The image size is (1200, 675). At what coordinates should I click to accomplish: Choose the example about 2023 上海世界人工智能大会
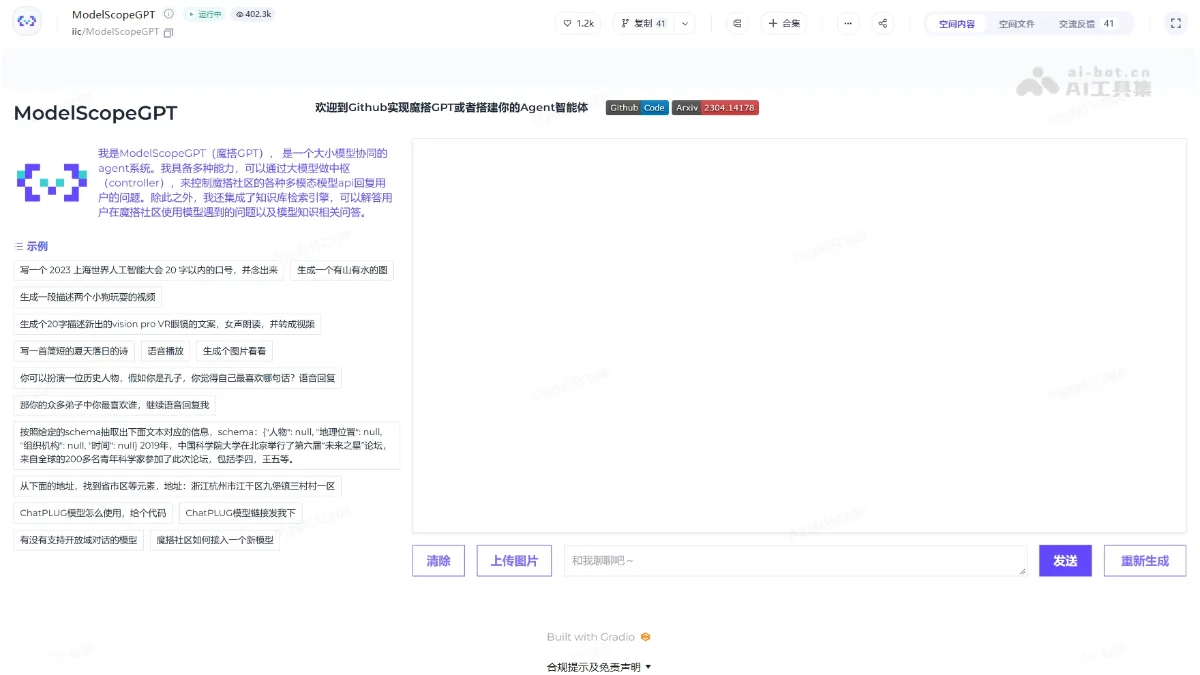pos(149,270)
